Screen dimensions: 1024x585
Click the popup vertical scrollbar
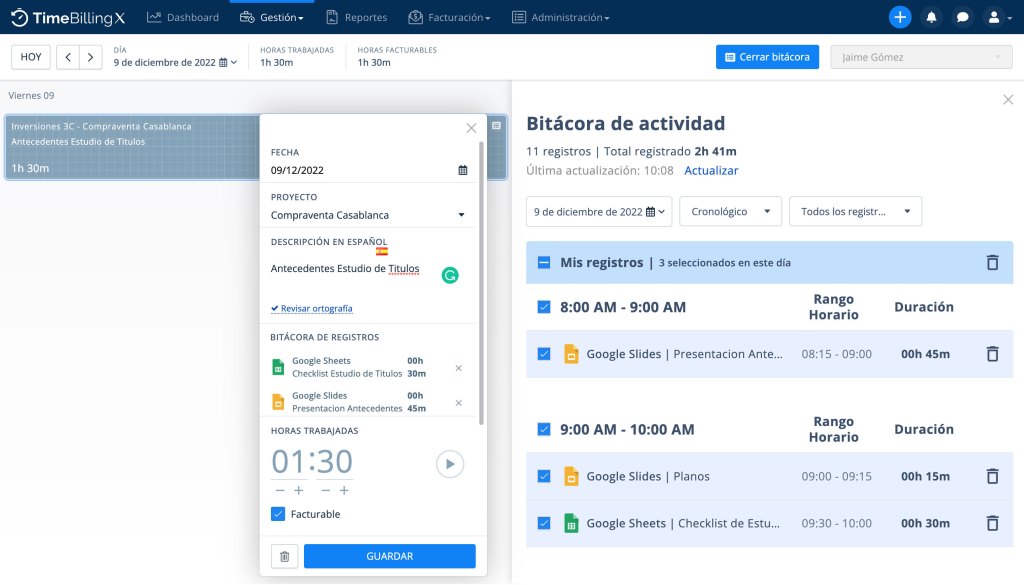[x=482, y=283]
